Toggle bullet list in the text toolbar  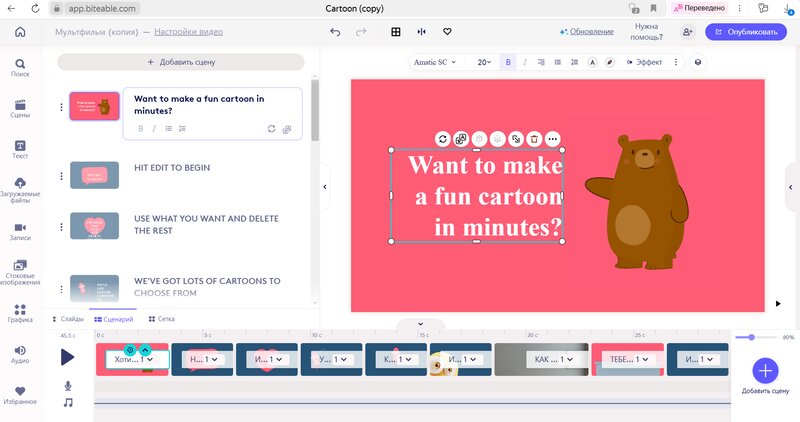click(558, 62)
